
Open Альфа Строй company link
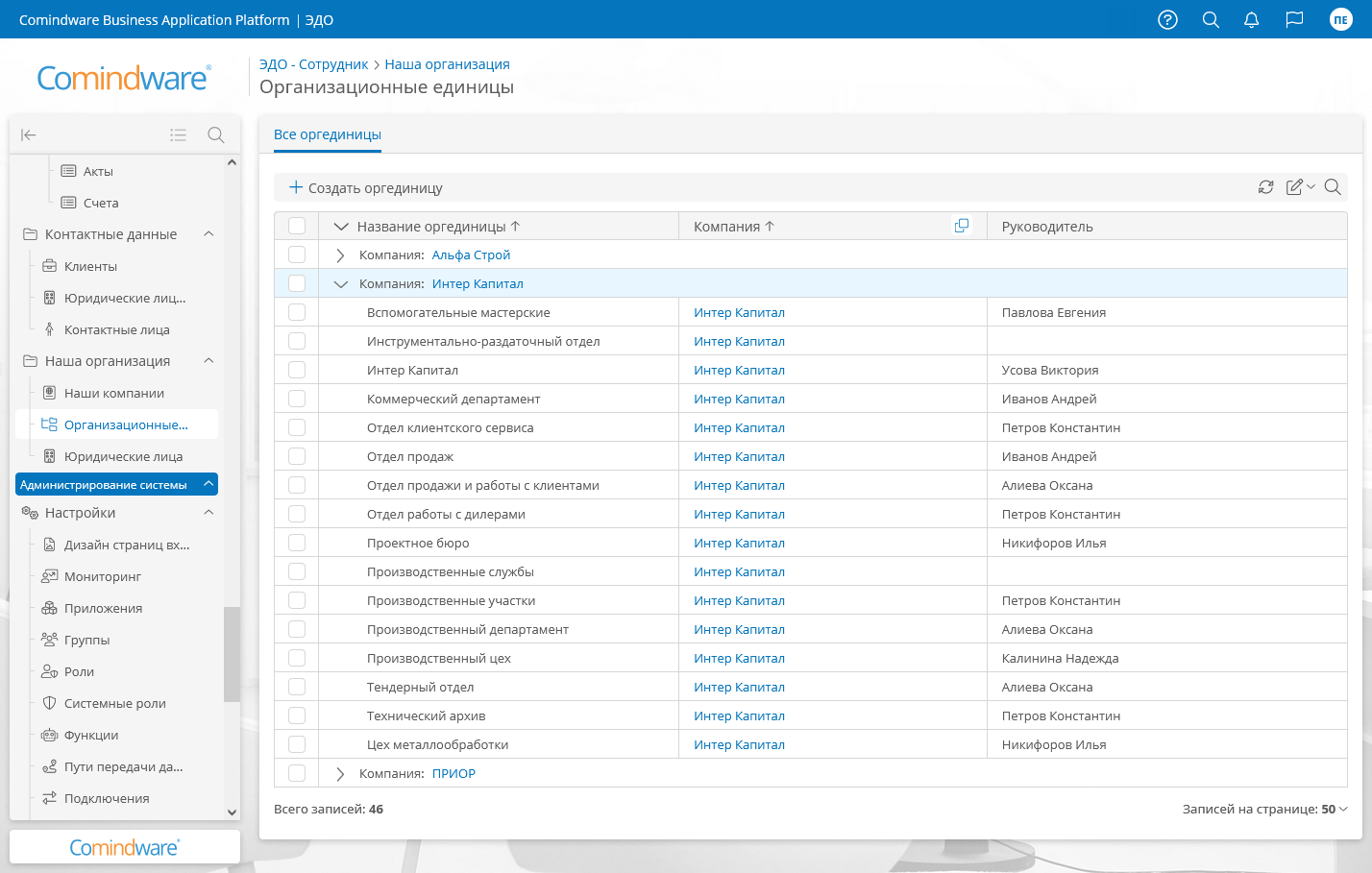[x=471, y=255]
